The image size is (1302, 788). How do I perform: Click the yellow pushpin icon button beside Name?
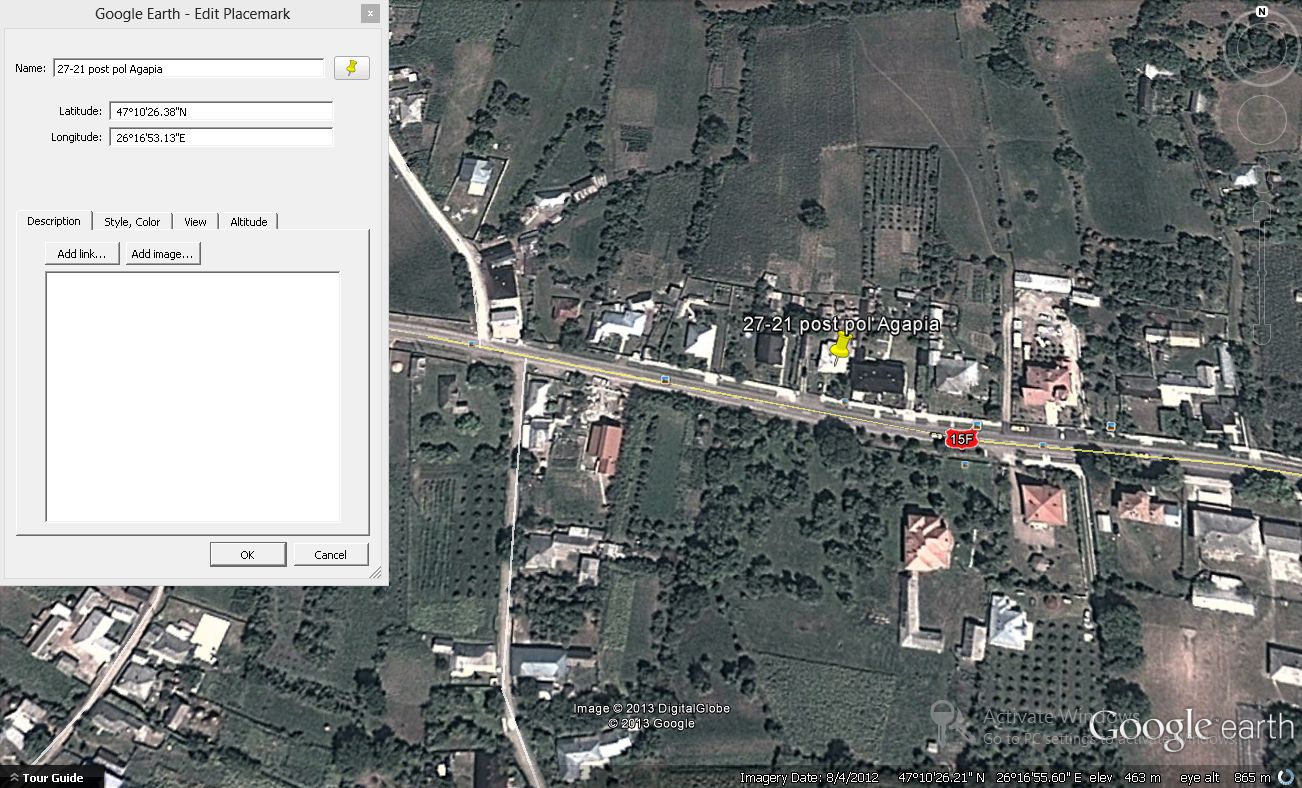coord(351,68)
